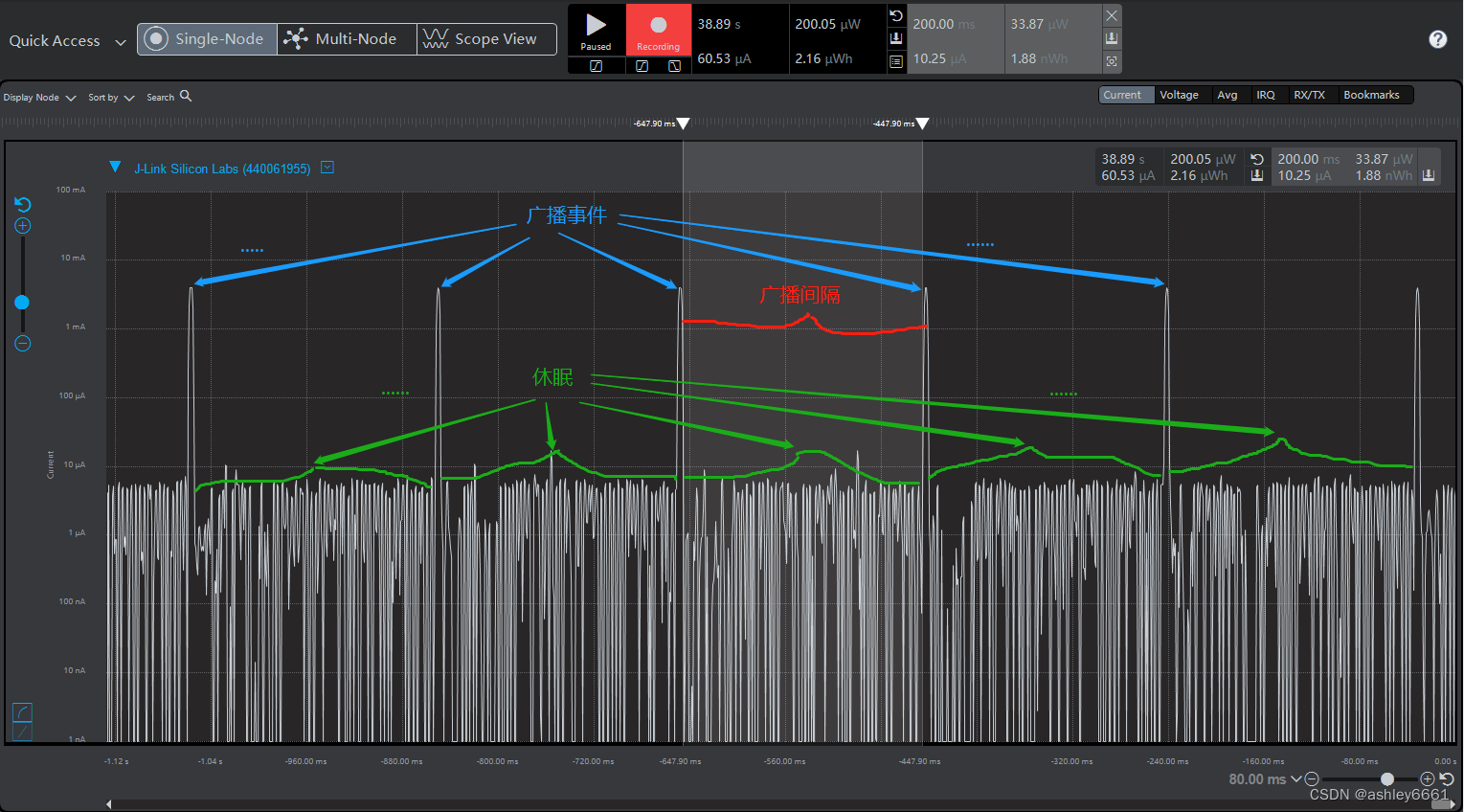Zoom in the vertical current axis

click(x=23, y=226)
